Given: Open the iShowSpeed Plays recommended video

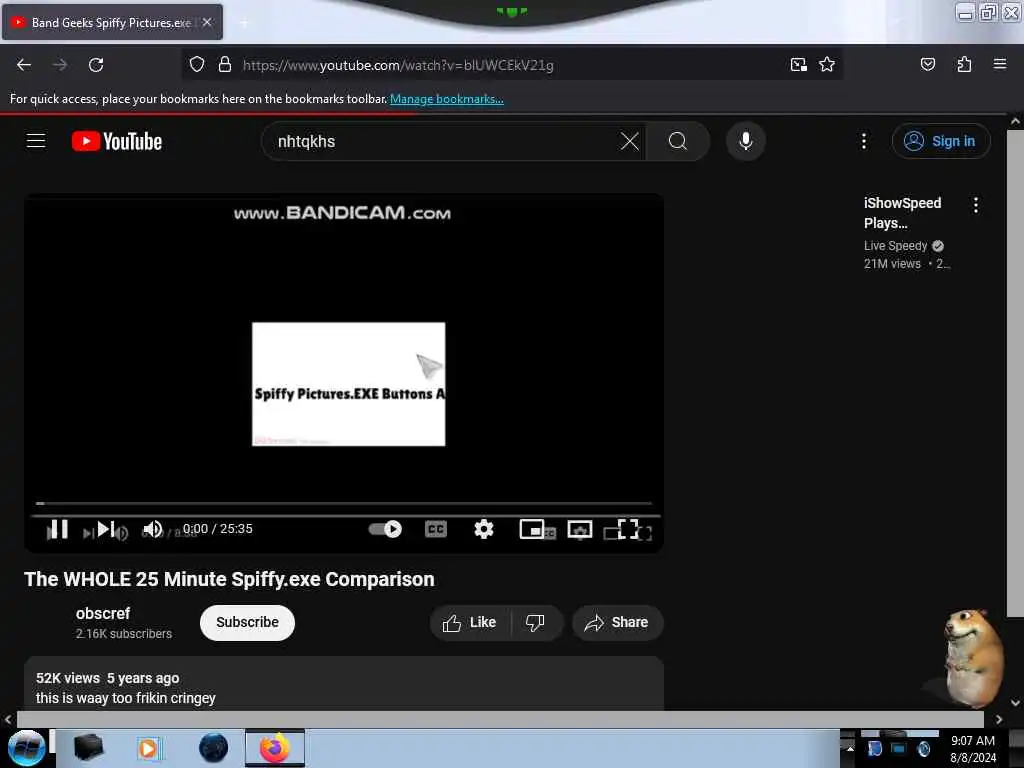Looking at the screenshot, I should (x=903, y=213).
